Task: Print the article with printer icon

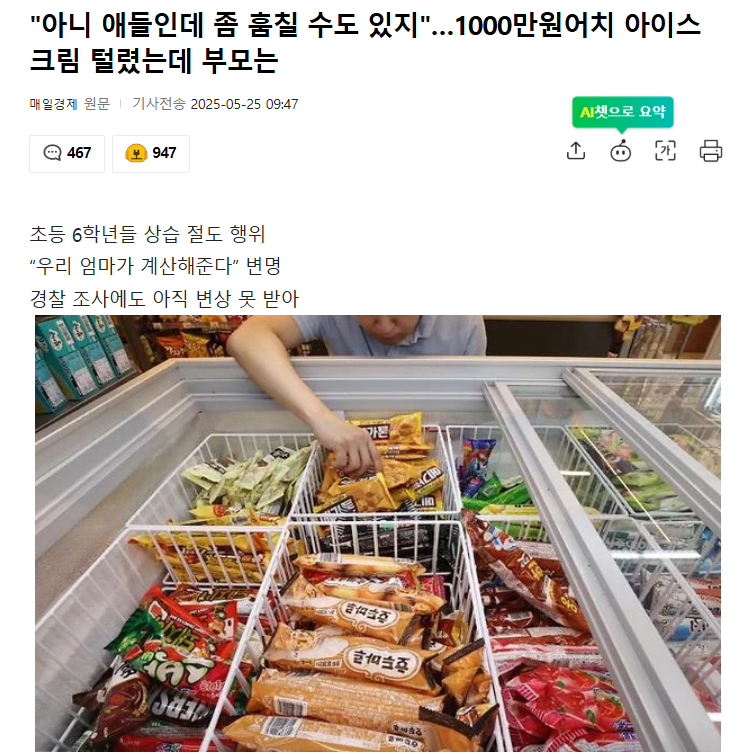Action: coord(710,151)
